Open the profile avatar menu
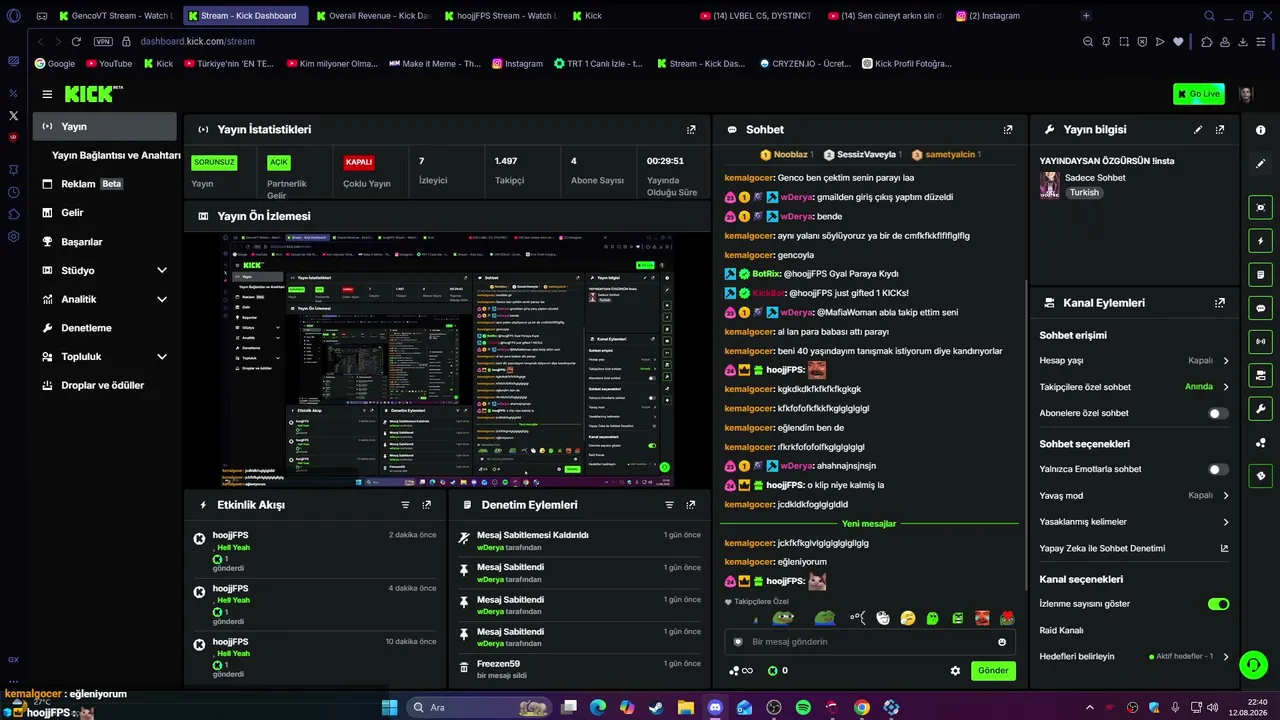The image size is (1280, 720). [x=1246, y=94]
